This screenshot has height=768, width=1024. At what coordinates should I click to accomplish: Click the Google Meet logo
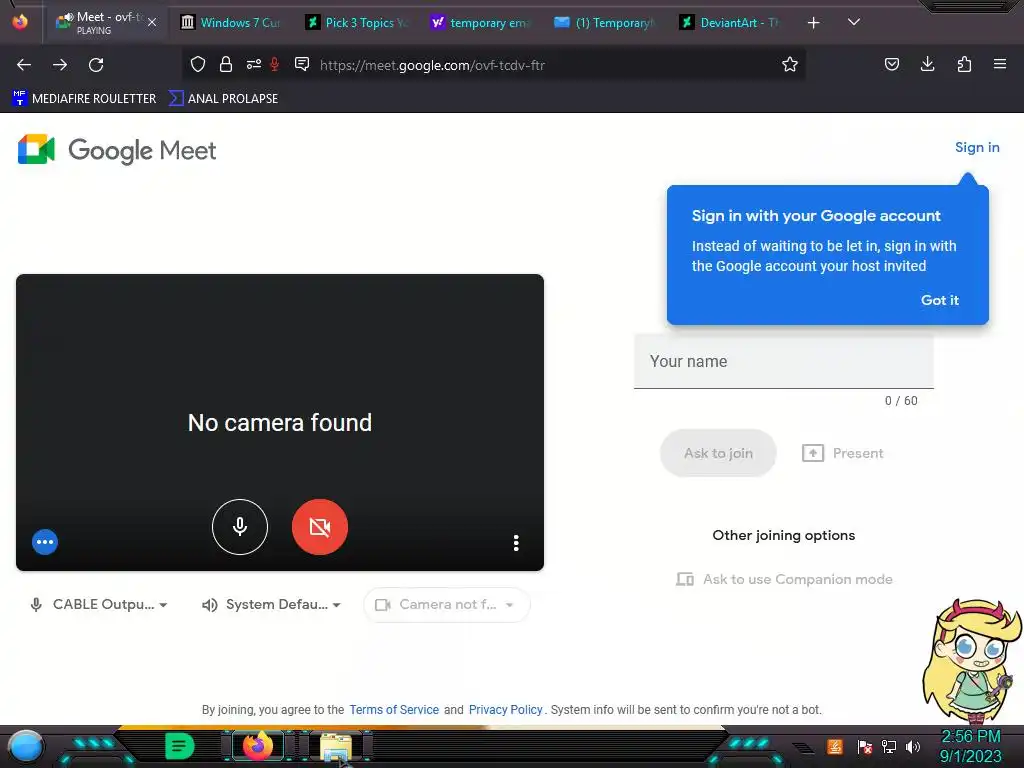click(117, 150)
